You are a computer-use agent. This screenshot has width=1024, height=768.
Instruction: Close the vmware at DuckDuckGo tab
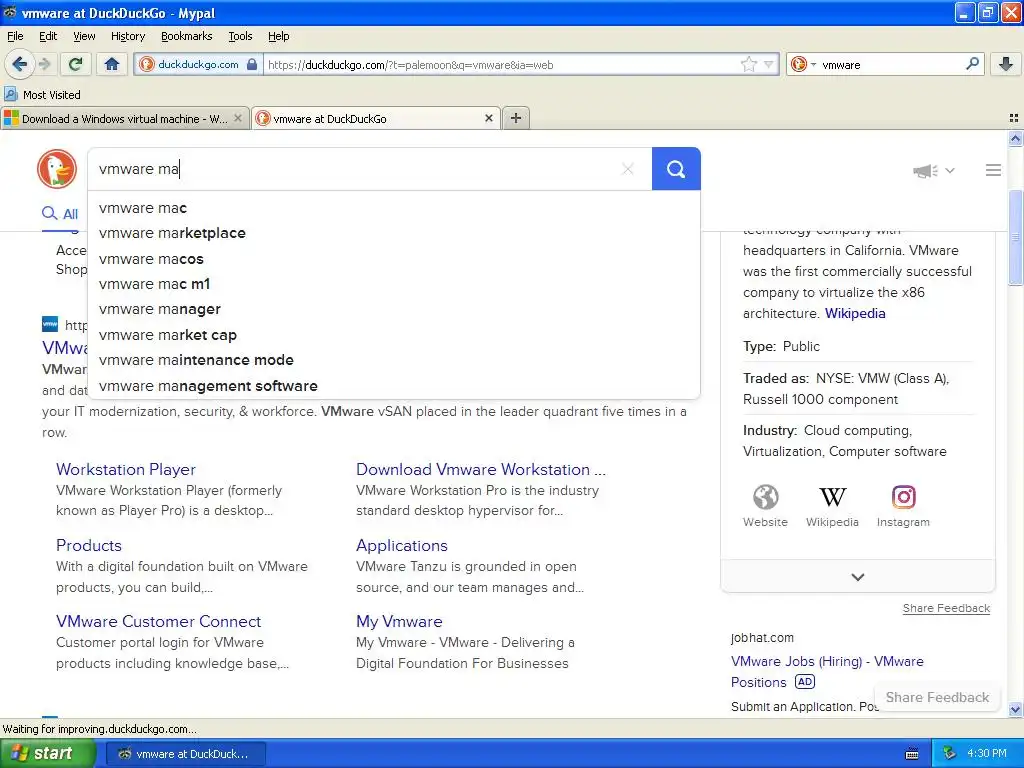pos(488,118)
